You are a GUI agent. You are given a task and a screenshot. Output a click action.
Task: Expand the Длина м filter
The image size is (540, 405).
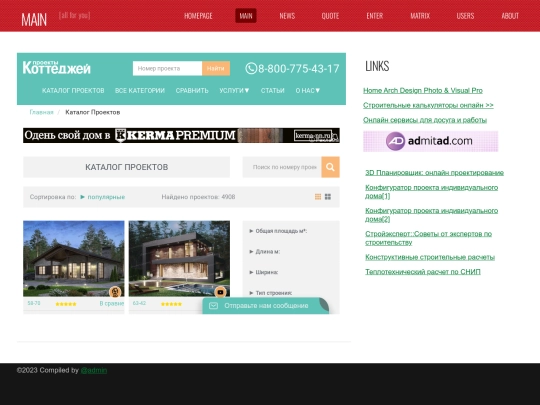[264, 252]
